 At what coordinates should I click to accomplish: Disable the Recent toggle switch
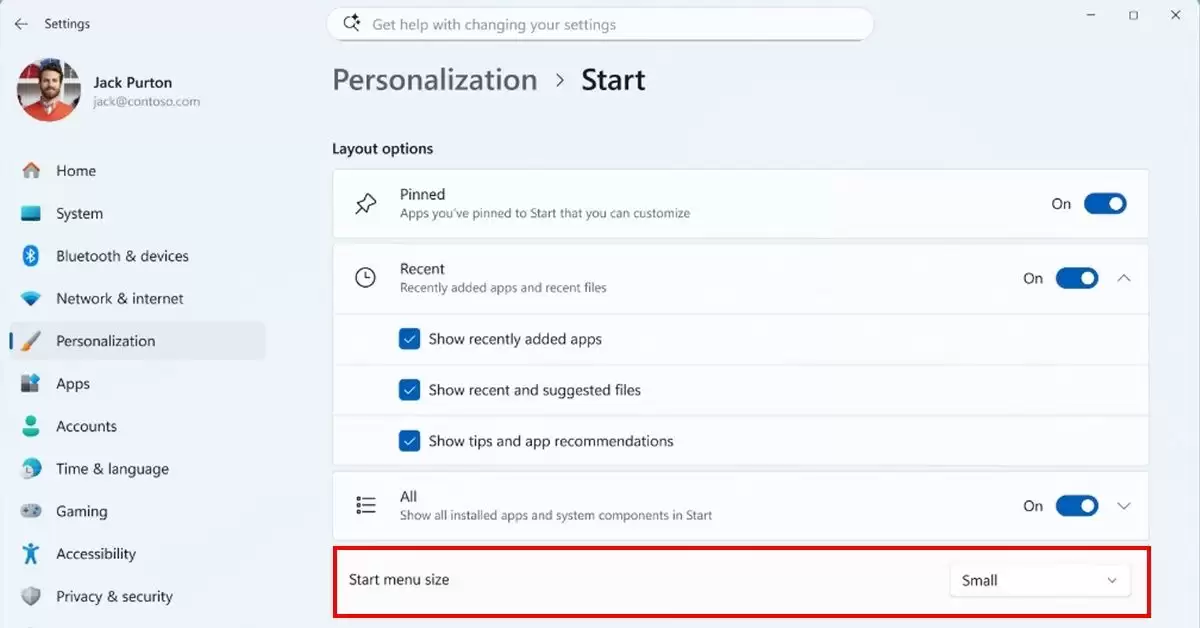click(1077, 278)
